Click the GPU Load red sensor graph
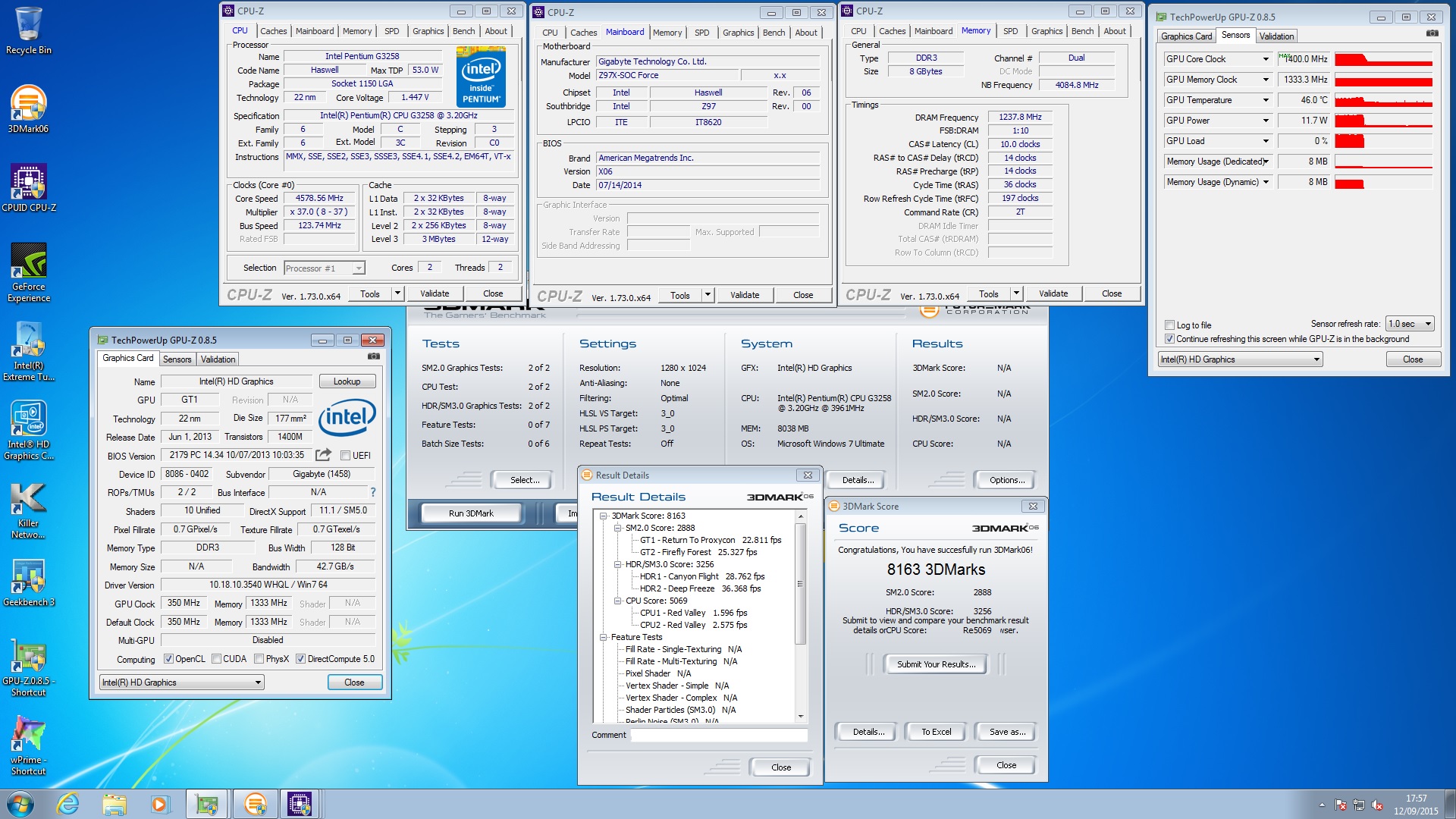Image resolution: width=1456 pixels, height=819 pixels. pyautogui.click(x=1383, y=141)
